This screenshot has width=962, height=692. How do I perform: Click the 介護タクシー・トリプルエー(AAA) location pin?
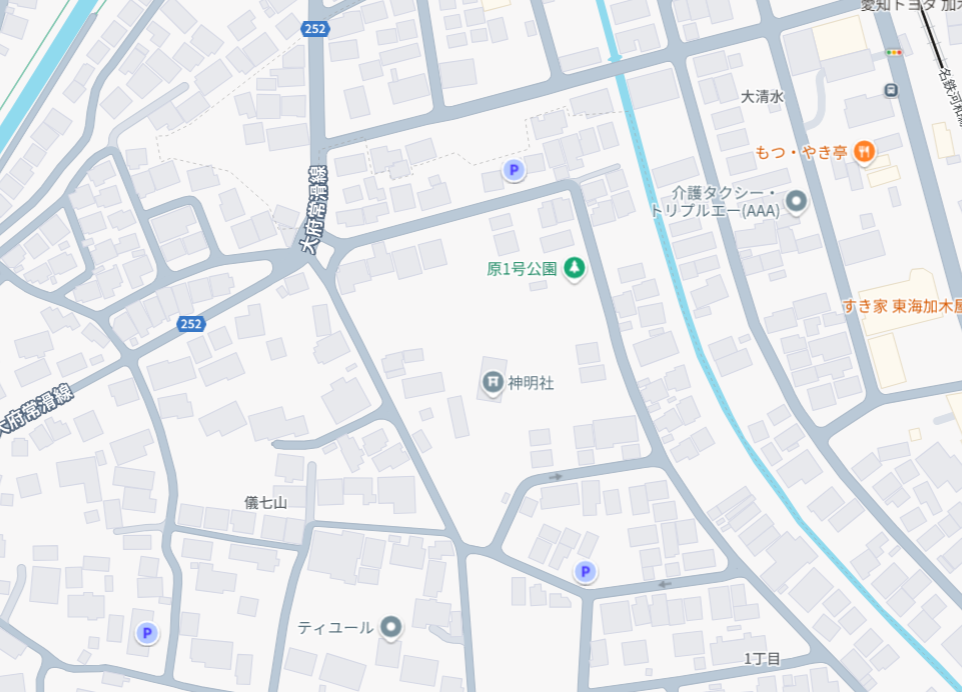[x=796, y=201]
